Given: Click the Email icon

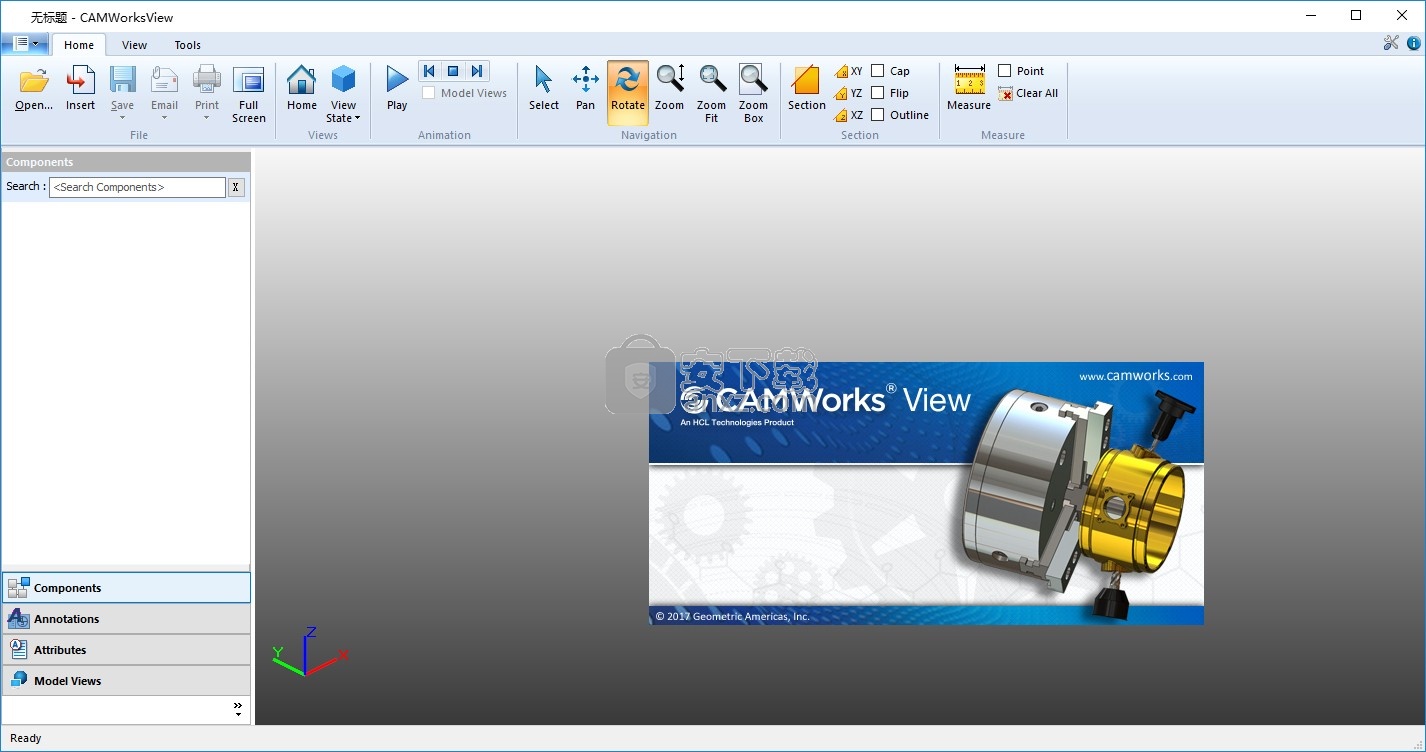Looking at the screenshot, I should [164, 81].
